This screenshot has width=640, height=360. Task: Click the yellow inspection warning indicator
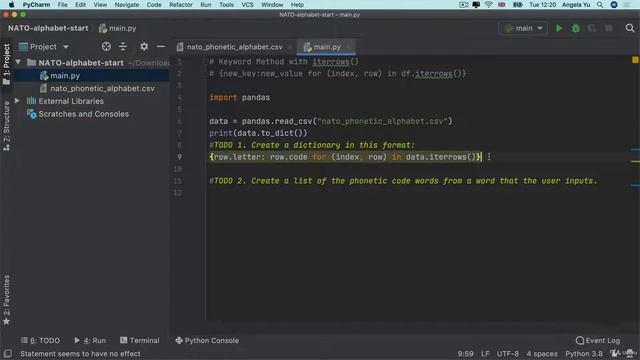pyautogui.click(x=635, y=60)
